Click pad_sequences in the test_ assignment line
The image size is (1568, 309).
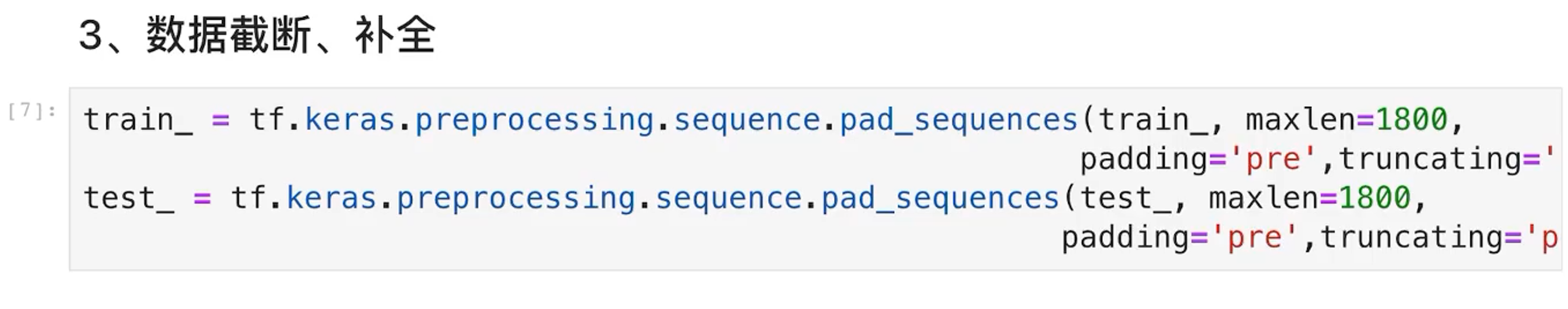(x=940, y=198)
